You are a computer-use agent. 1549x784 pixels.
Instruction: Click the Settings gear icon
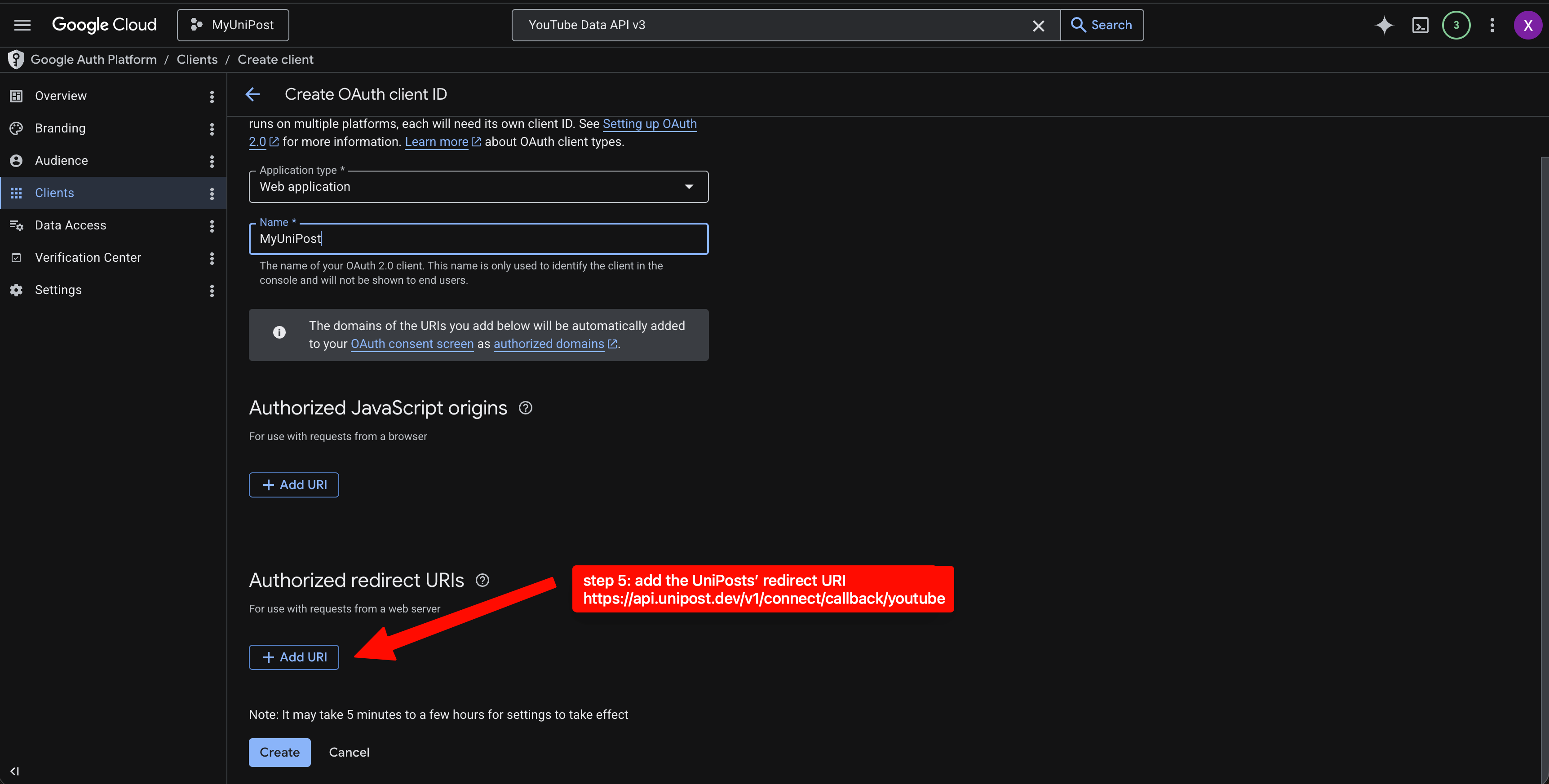pyautogui.click(x=16, y=290)
